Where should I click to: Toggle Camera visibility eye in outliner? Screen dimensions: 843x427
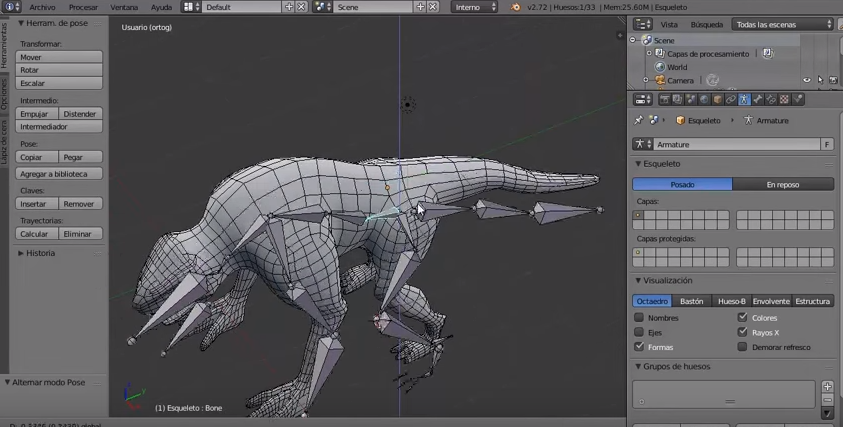[x=806, y=80]
